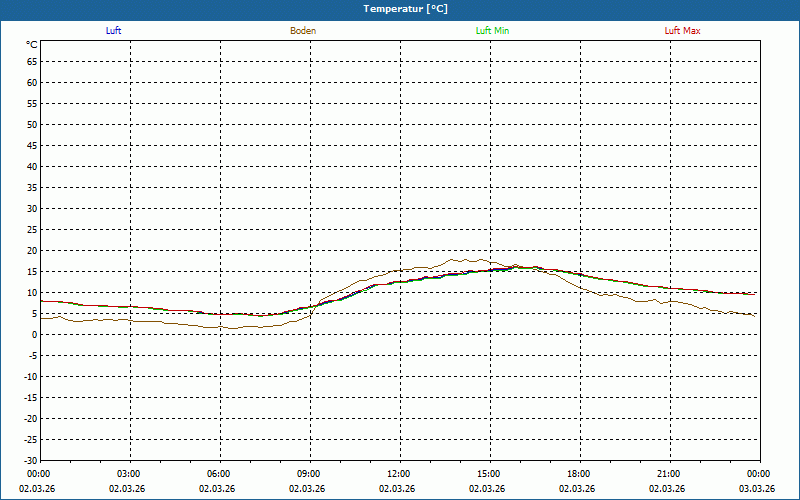This screenshot has width=800, height=500.
Task: Click the °C axis unit label
Action: coord(32,45)
